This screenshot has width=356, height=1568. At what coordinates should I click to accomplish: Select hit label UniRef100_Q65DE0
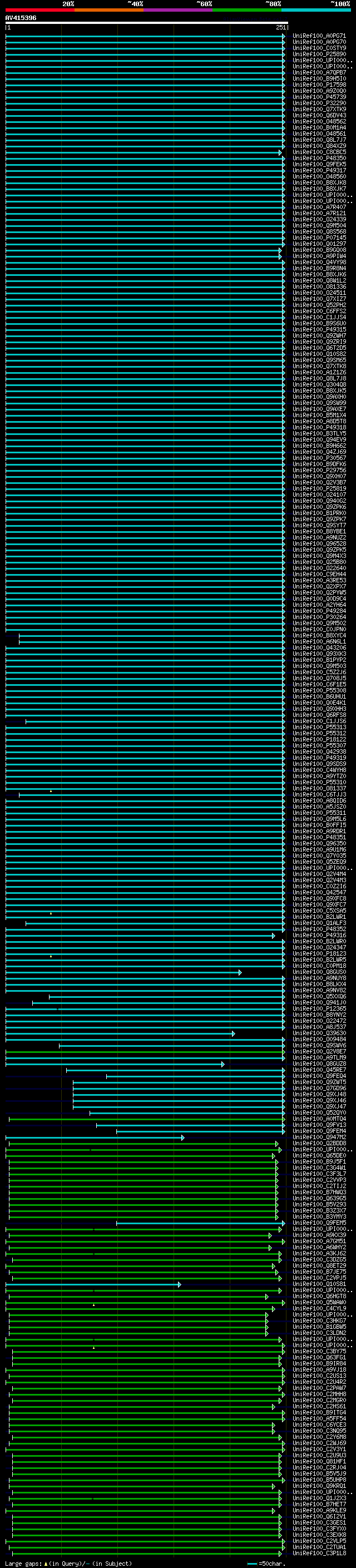pos(319,1155)
